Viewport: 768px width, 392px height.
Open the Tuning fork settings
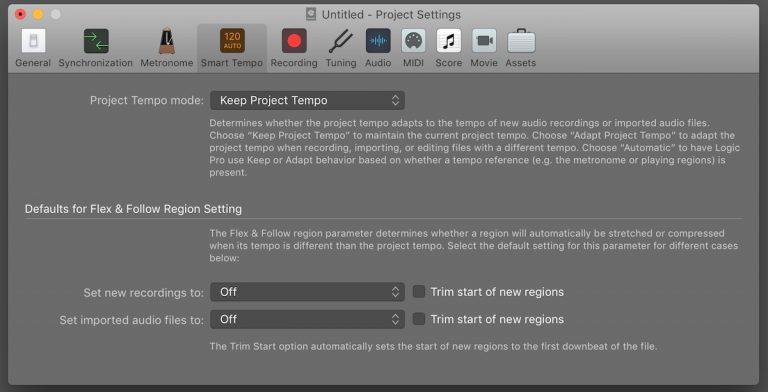point(340,41)
